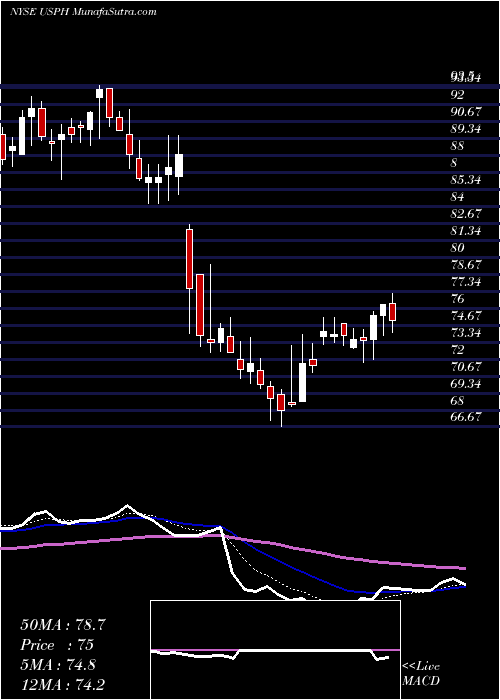Click the 77.34 price axis label
The height and width of the screenshot is (700, 500).
[x=466, y=282]
